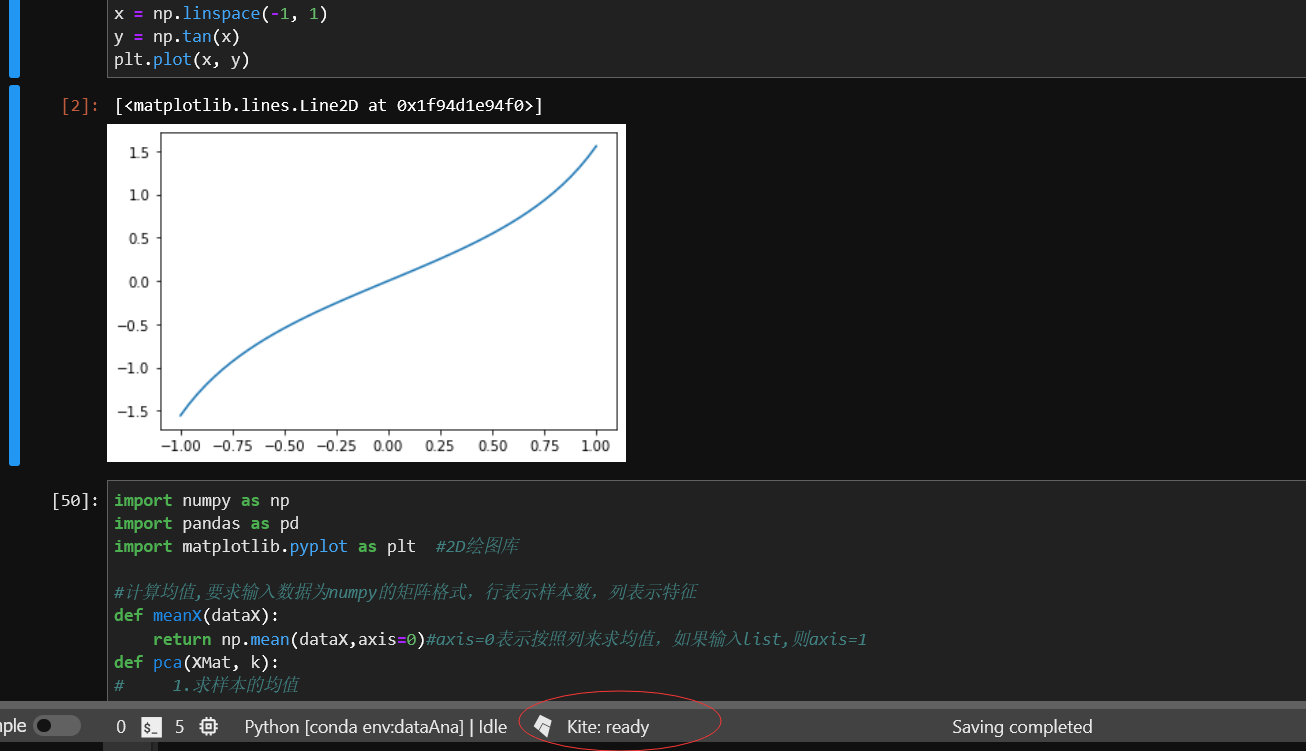Place cursor in plt.plot(x, y) line
This screenshot has width=1306, height=751.
point(182,60)
